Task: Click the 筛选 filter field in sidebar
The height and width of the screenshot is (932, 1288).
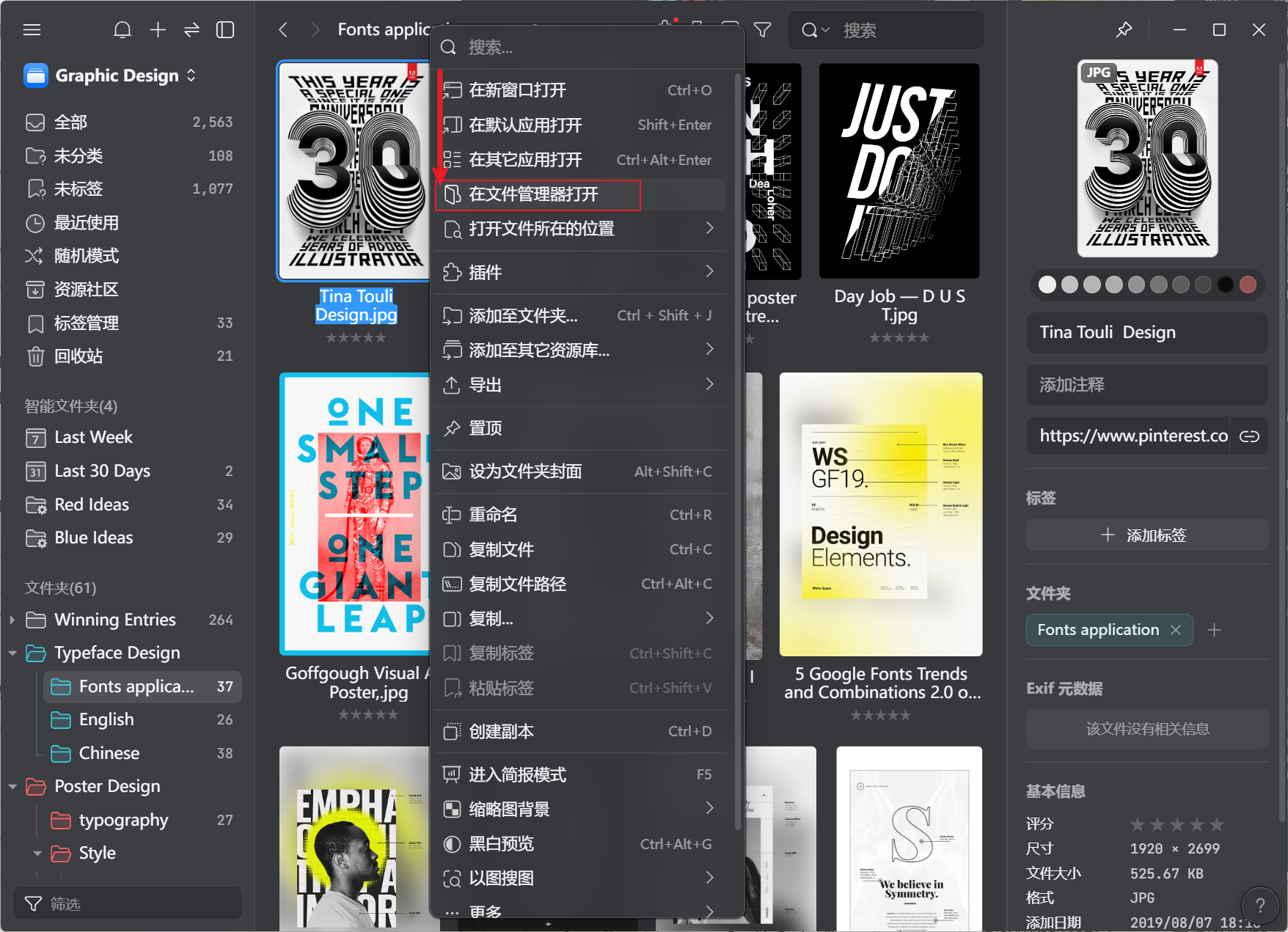Action: coord(128,903)
